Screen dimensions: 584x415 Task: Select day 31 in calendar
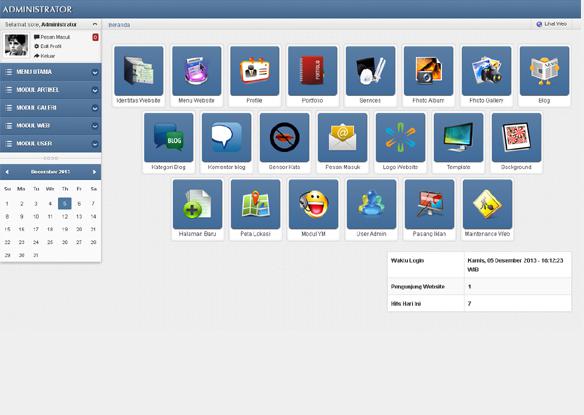36,255
